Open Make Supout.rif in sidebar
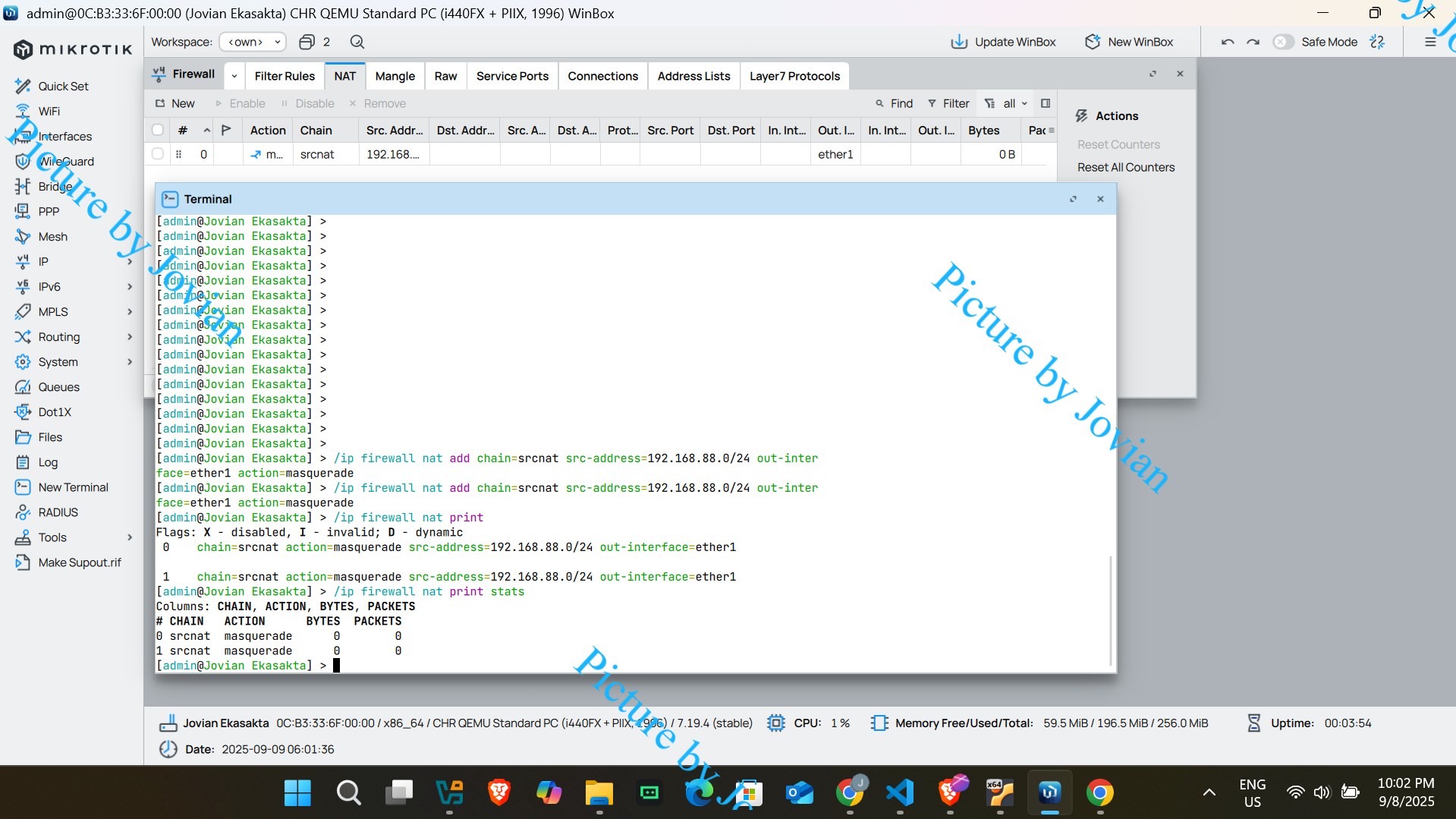The height and width of the screenshot is (819, 1456). [x=80, y=562]
